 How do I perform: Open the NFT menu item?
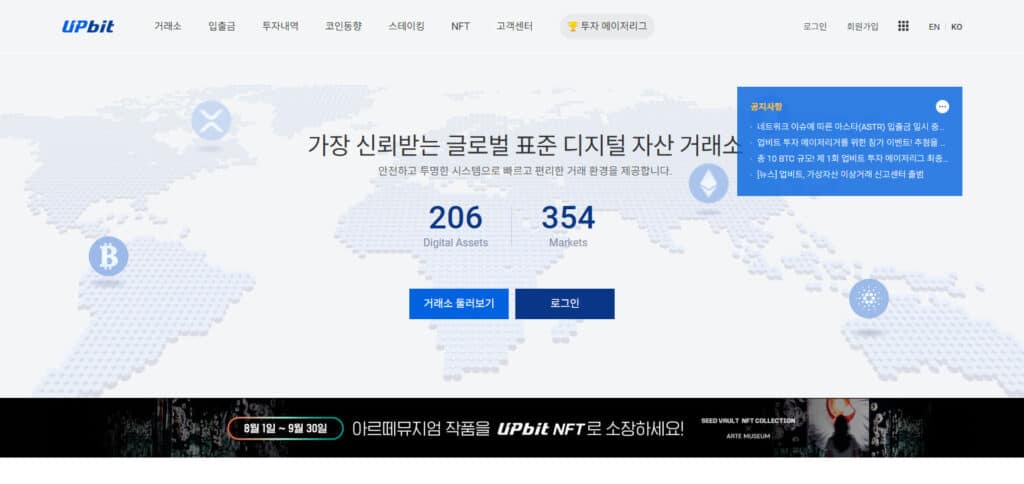click(460, 27)
